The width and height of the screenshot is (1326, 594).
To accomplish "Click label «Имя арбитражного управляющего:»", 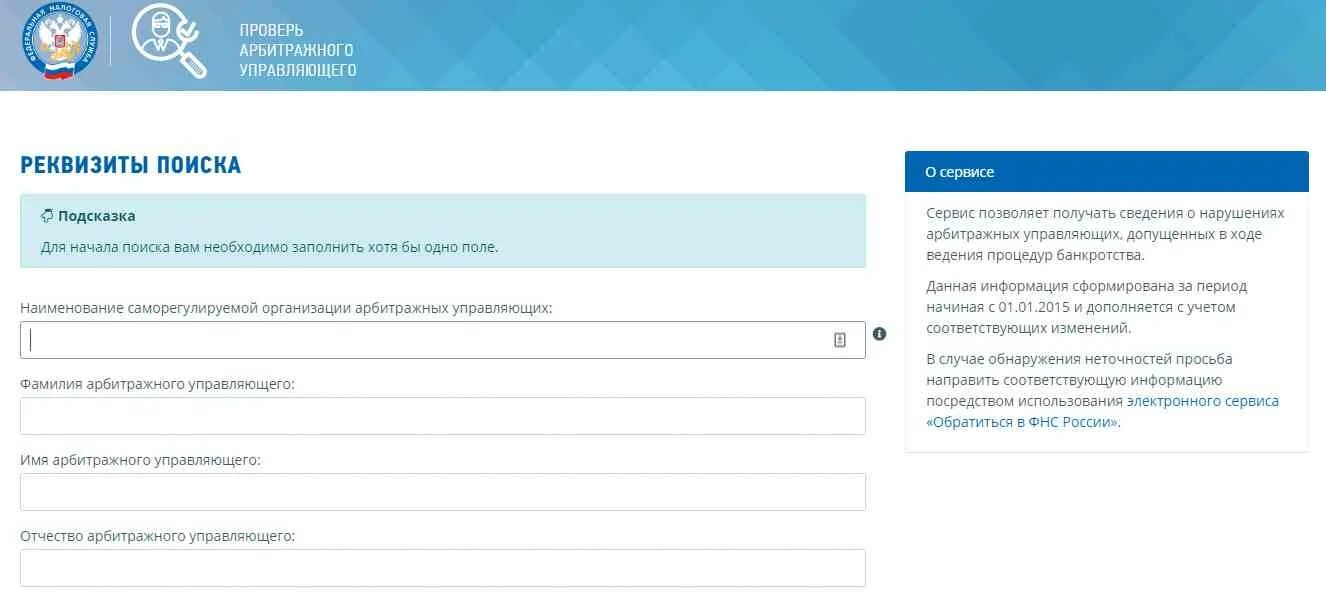I will pos(140,460).
